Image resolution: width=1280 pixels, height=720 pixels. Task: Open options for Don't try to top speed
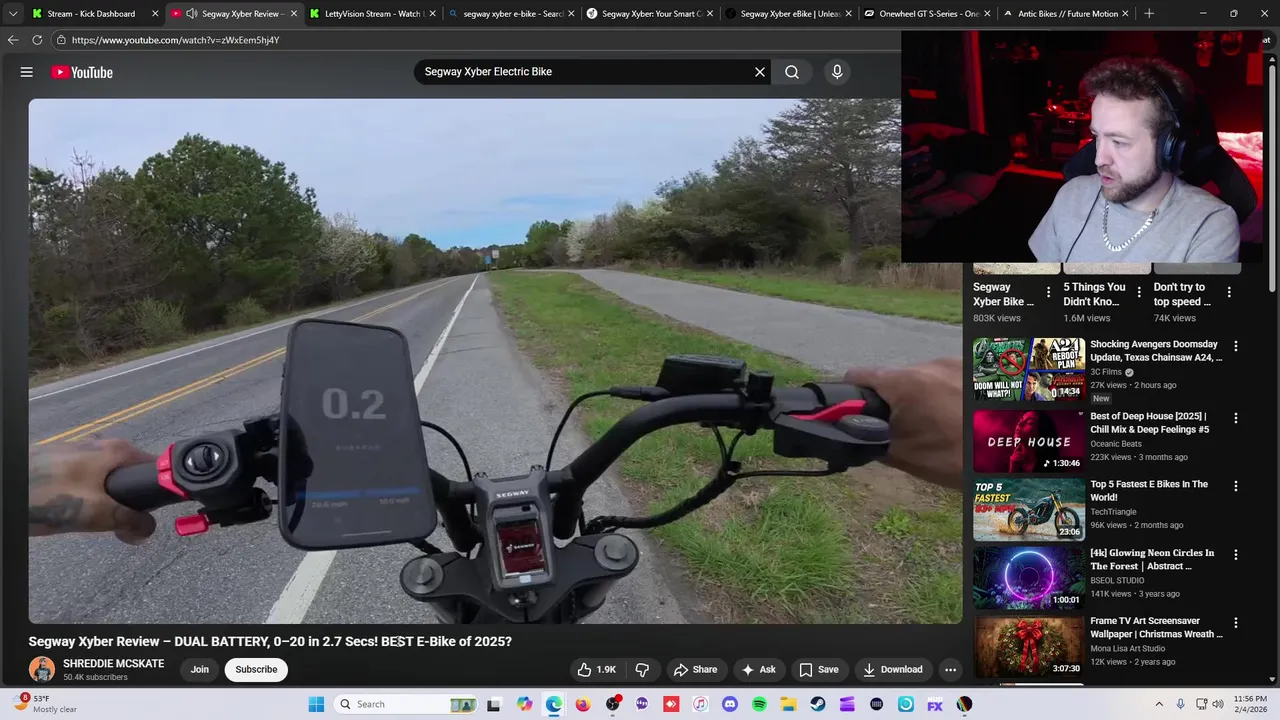(1229, 292)
